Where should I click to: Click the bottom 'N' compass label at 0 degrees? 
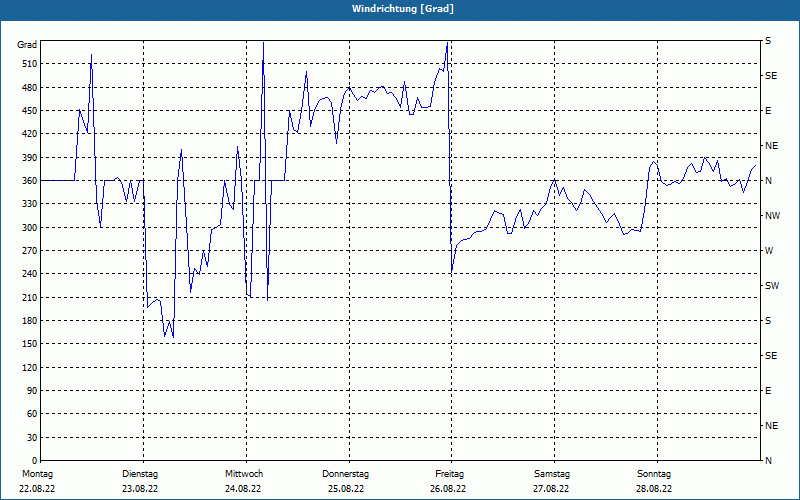tap(768, 461)
